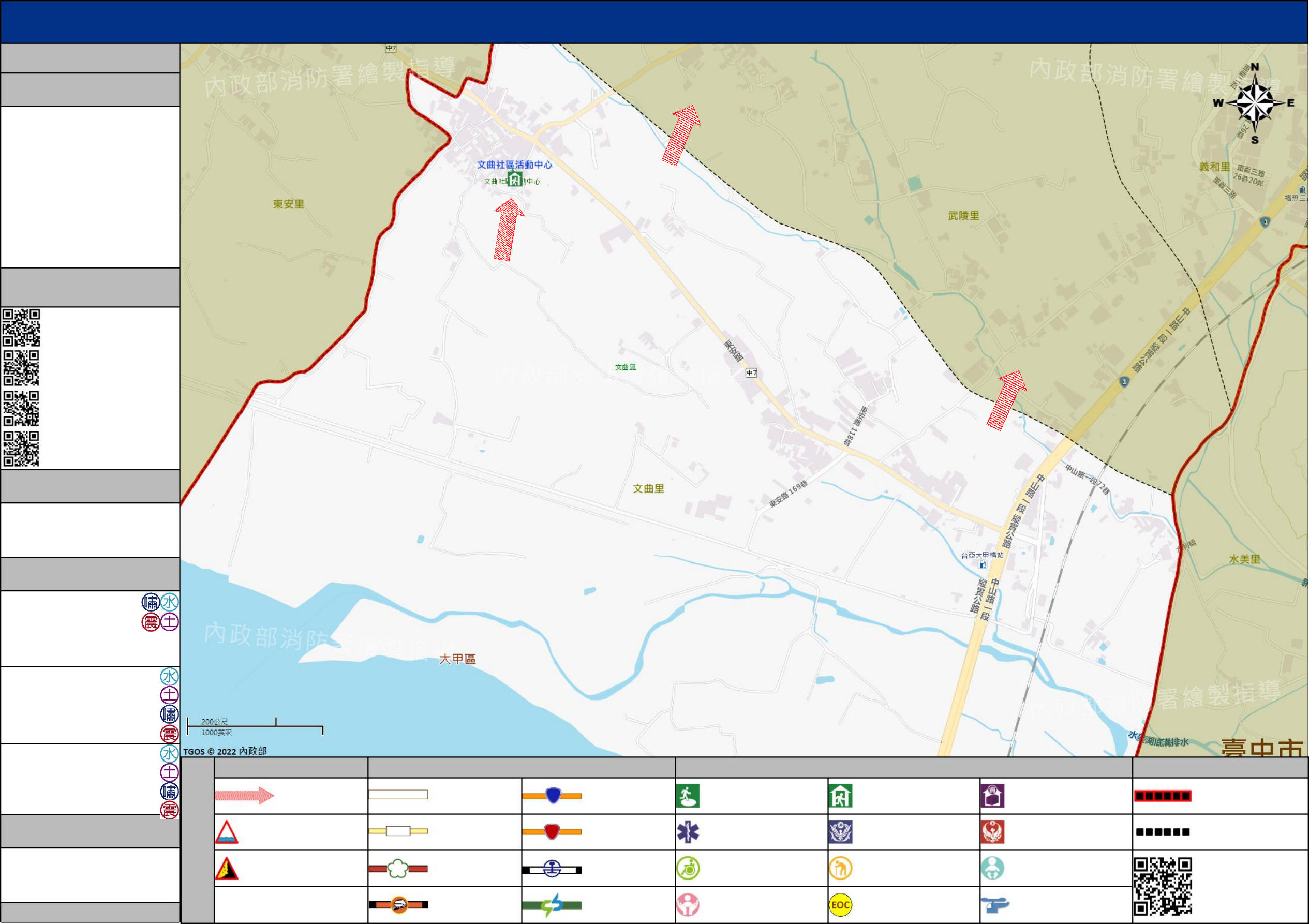This screenshot has width=1309, height=924.
Task: Select the teal baby care legend icon
Action: tap(992, 869)
